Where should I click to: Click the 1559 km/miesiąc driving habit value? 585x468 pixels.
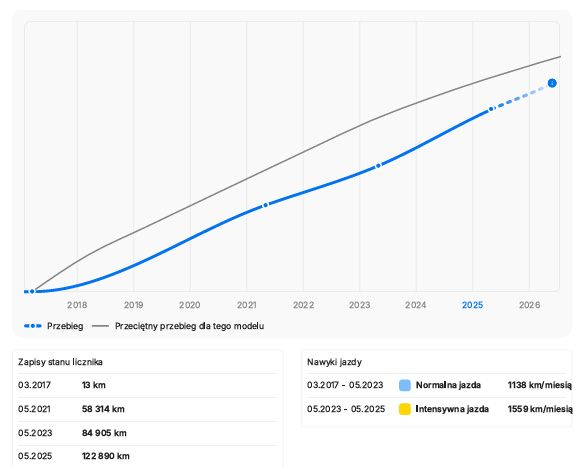(539, 409)
